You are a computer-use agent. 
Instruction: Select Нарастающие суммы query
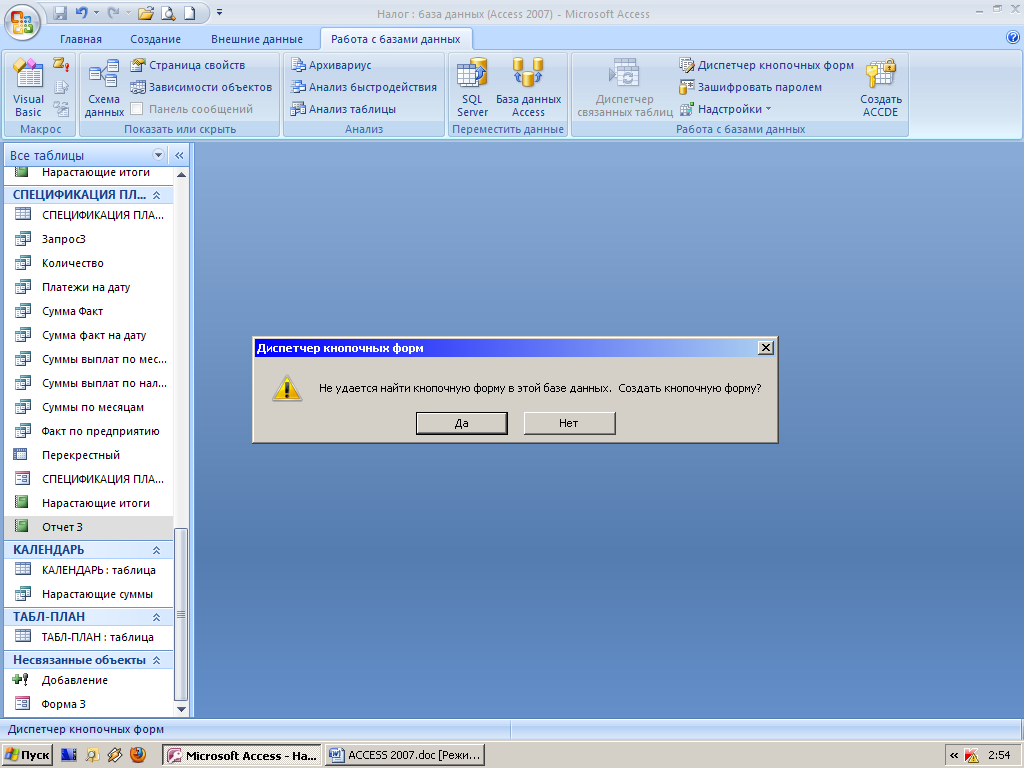[x=89, y=594]
